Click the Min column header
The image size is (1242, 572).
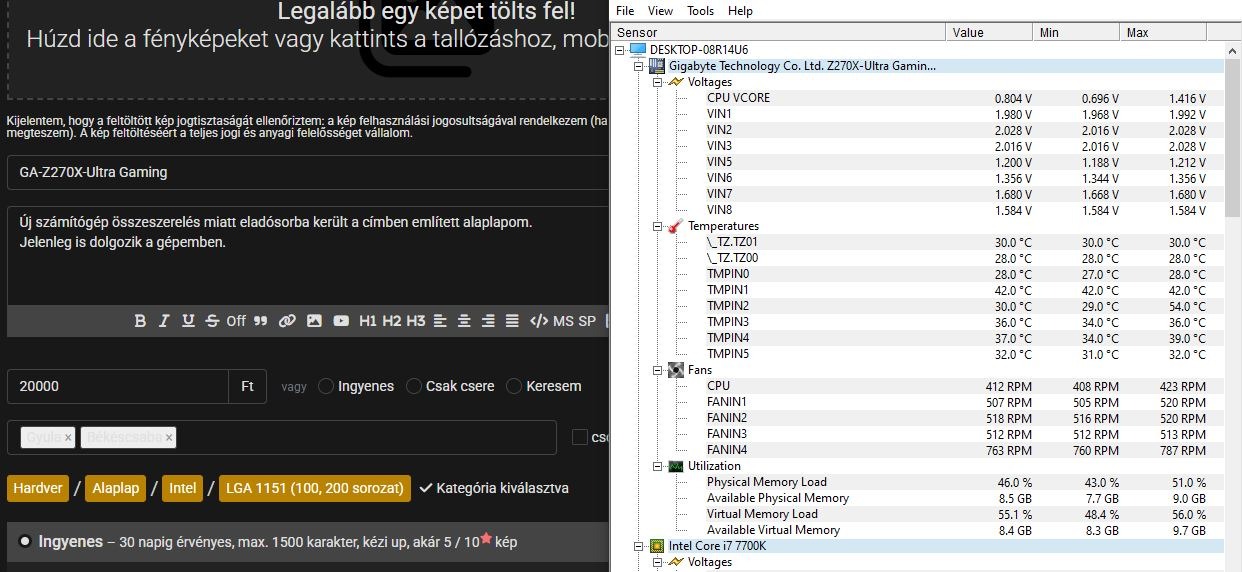point(1077,33)
